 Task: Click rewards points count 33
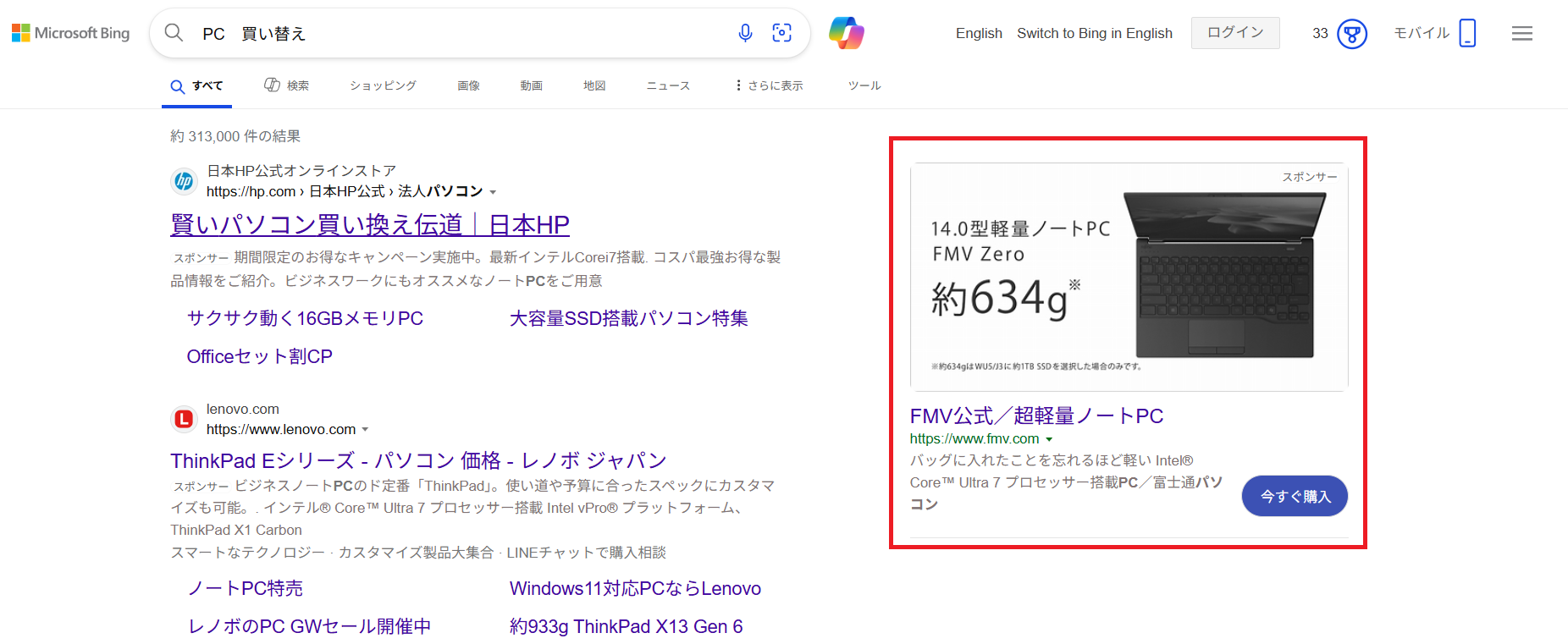coord(1320,33)
